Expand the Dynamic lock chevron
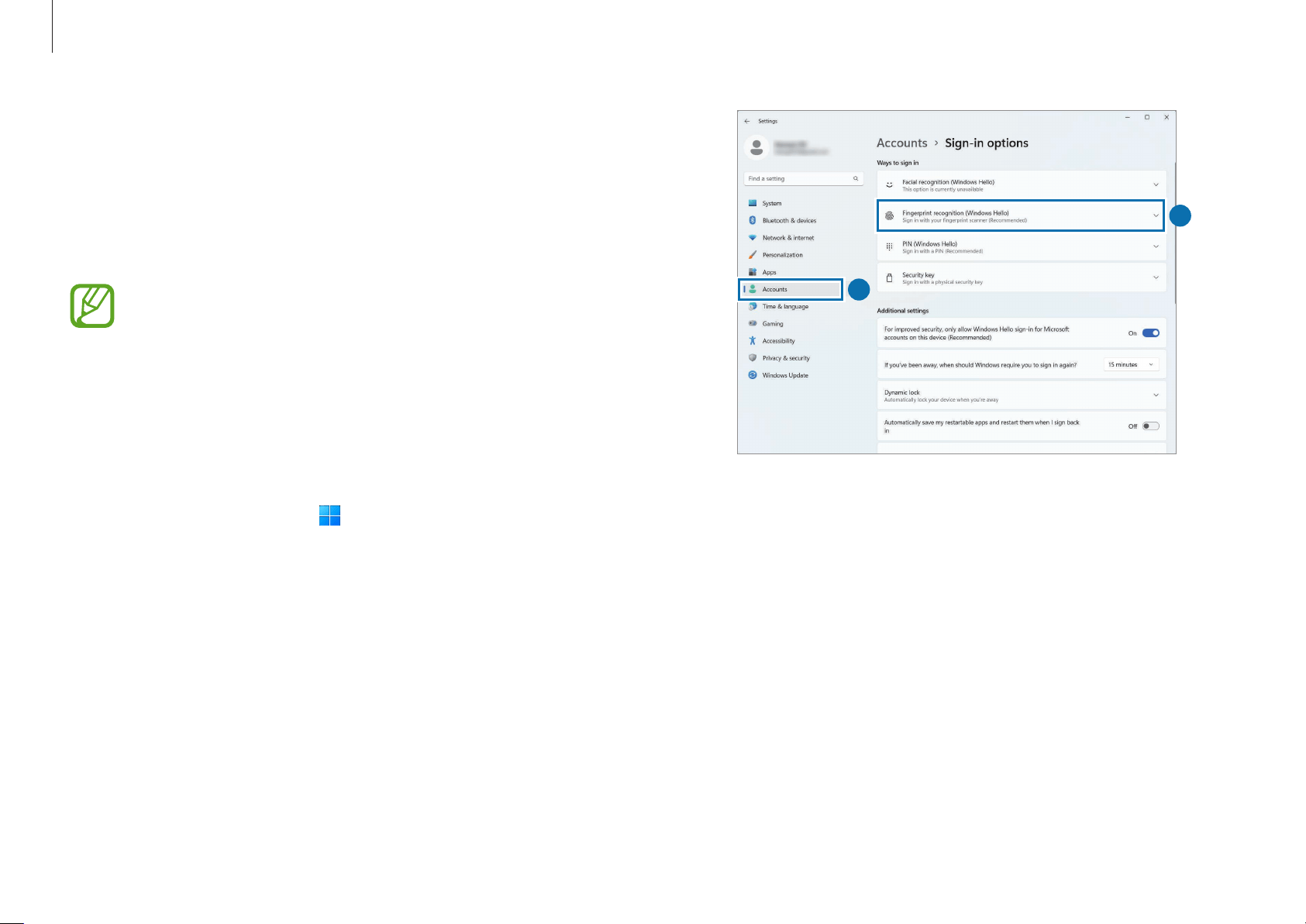 [x=1156, y=395]
